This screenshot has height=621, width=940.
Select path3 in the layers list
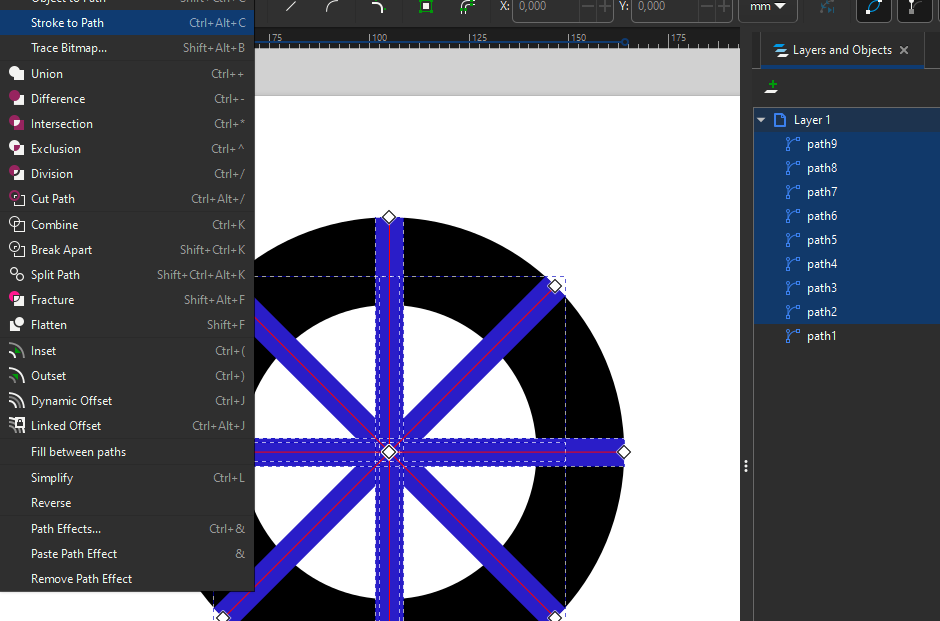[846, 288]
